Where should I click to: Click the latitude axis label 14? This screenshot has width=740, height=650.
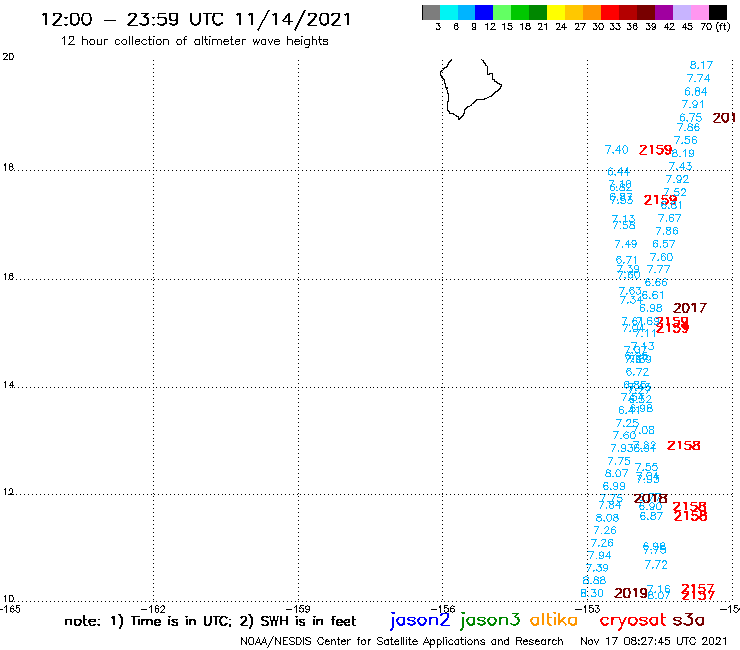[x=8, y=385]
